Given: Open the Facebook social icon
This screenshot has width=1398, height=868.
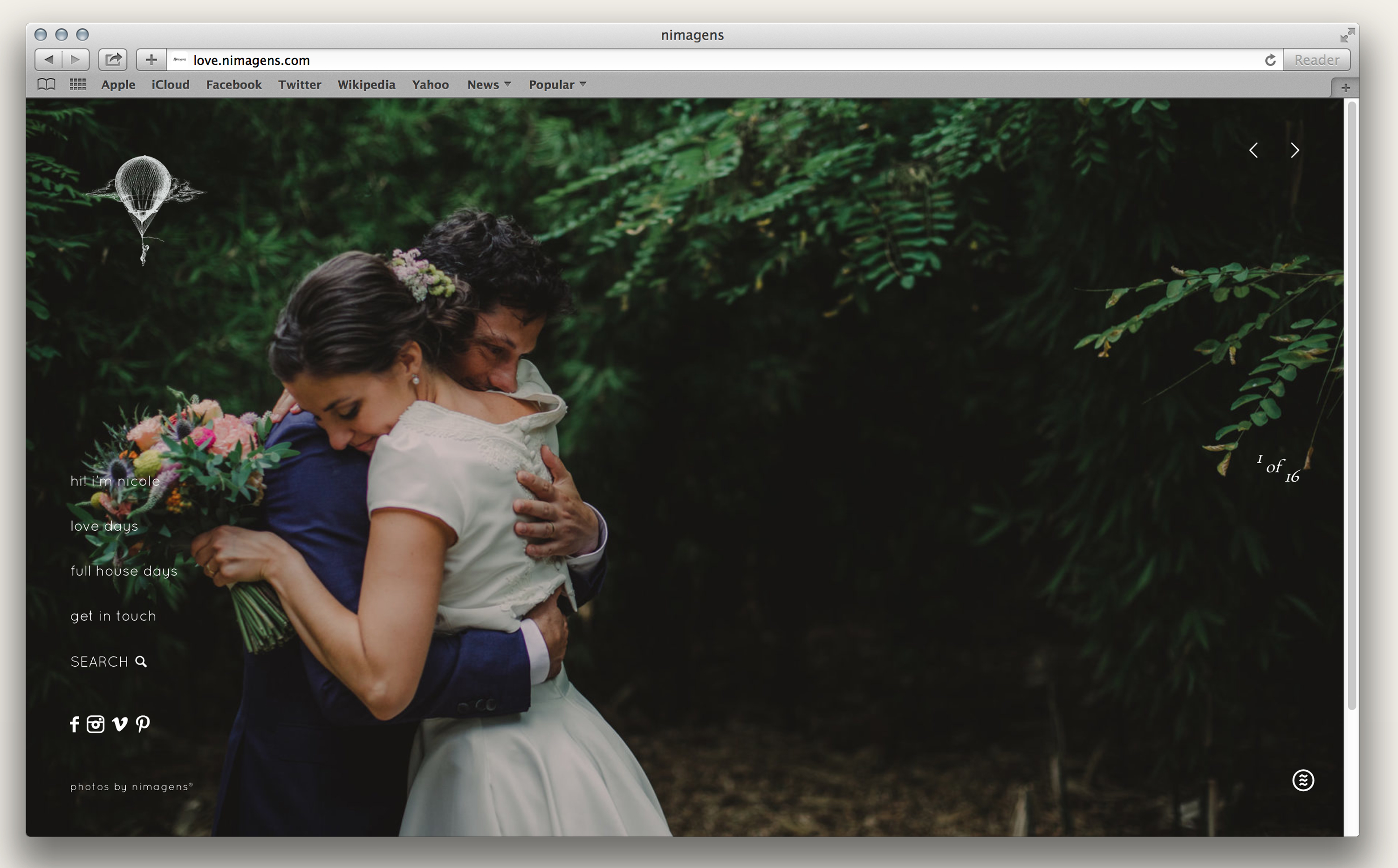Looking at the screenshot, I should tap(74, 724).
